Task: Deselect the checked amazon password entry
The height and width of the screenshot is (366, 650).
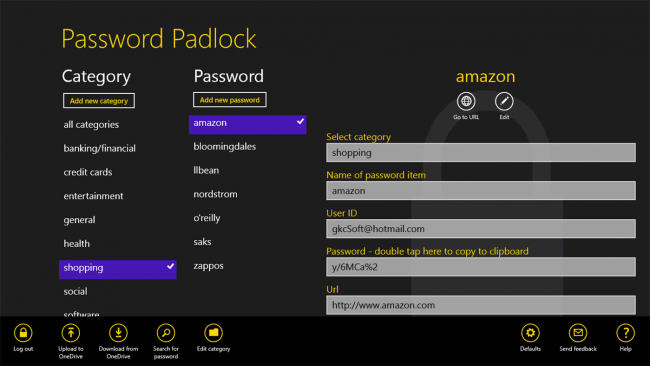Action: coord(247,124)
